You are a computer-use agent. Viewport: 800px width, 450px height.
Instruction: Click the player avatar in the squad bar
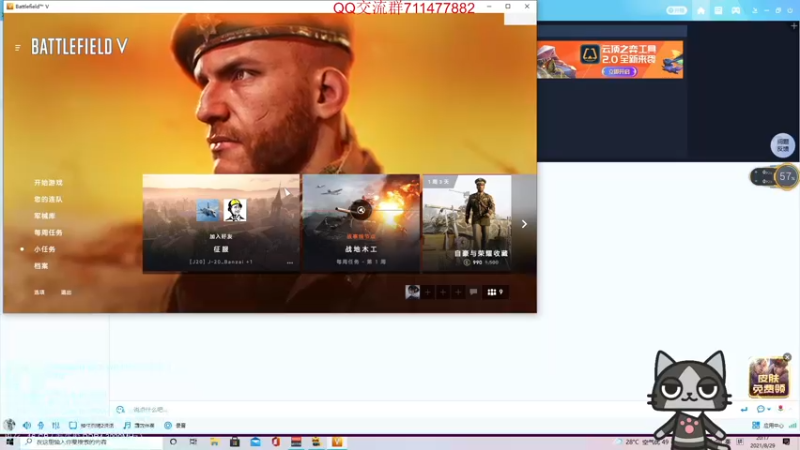pos(412,292)
